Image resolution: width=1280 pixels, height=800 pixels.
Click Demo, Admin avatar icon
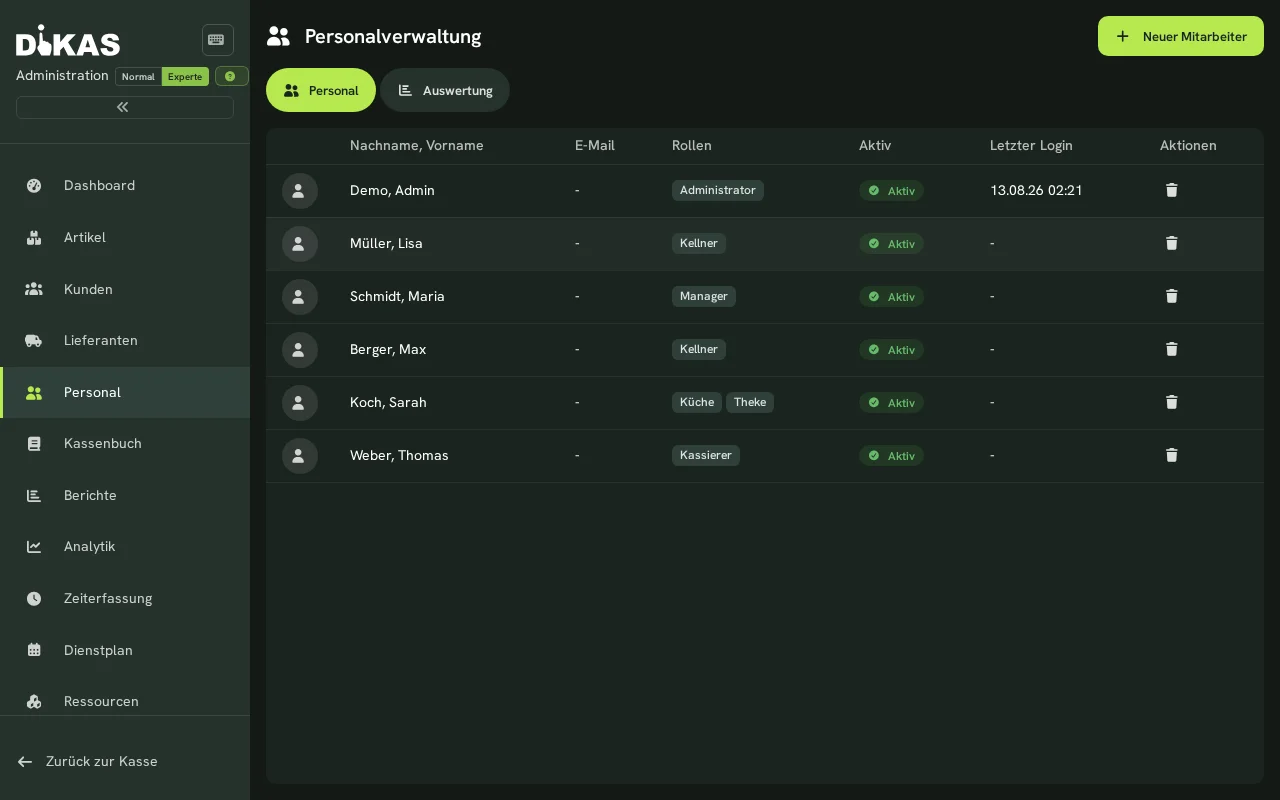pyautogui.click(x=300, y=191)
